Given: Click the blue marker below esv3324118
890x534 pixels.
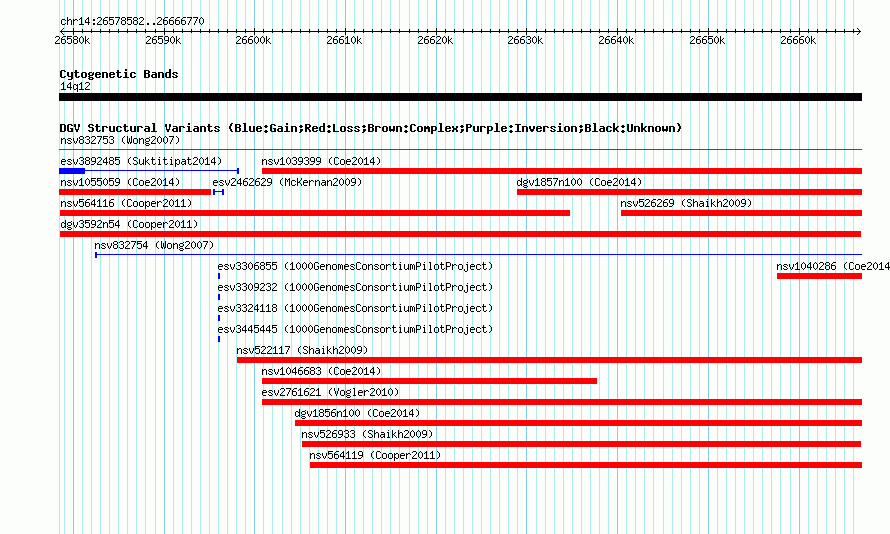Looking at the screenshot, I should pos(219,318).
